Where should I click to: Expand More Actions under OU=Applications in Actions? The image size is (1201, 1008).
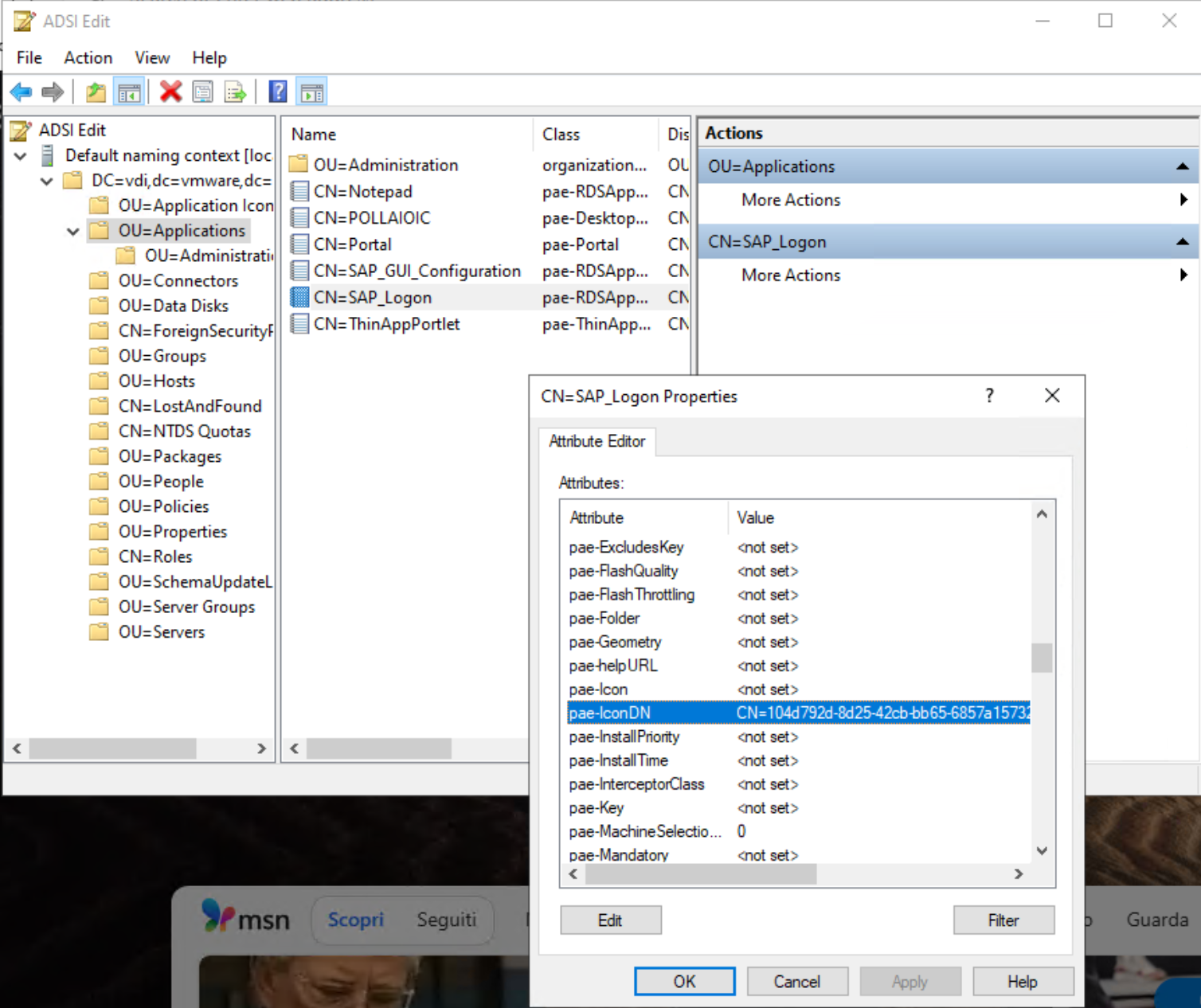(x=1183, y=200)
